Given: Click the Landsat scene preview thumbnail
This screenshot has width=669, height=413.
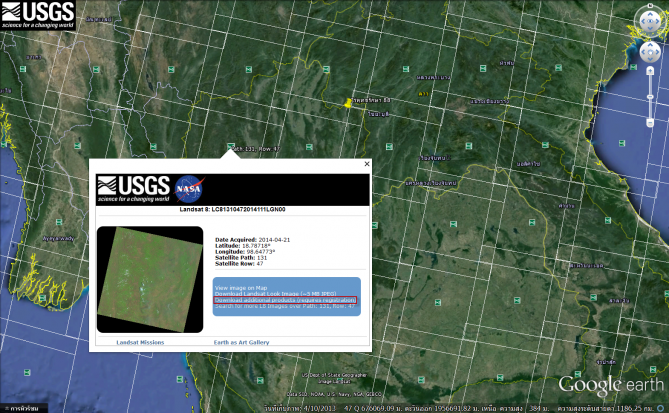Looking at the screenshot, I should tap(150, 279).
